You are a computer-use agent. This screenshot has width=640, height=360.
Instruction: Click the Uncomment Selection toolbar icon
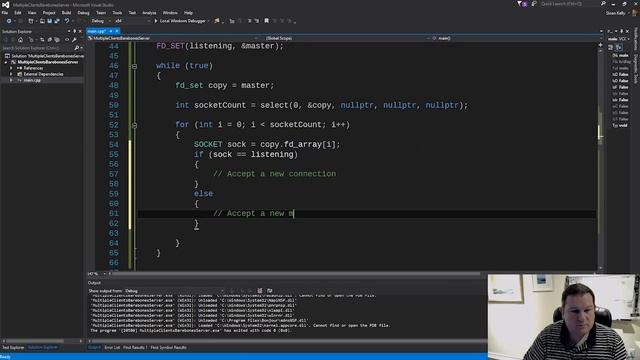tap(257, 21)
